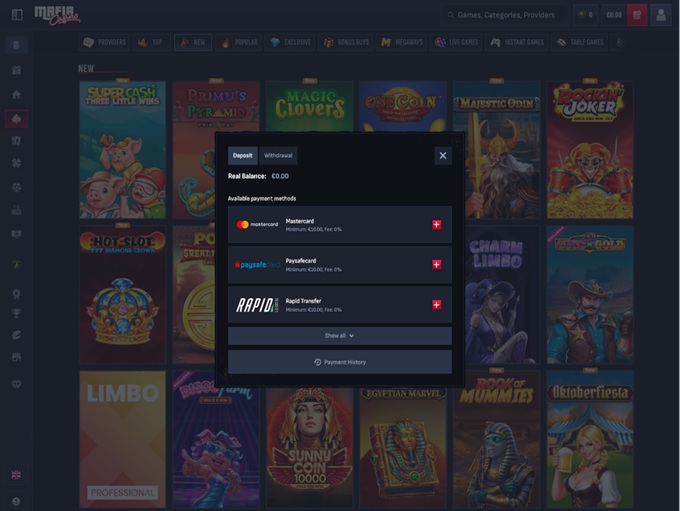Open the user profile icon
This screenshot has height=511, width=680.
point(661,15)
